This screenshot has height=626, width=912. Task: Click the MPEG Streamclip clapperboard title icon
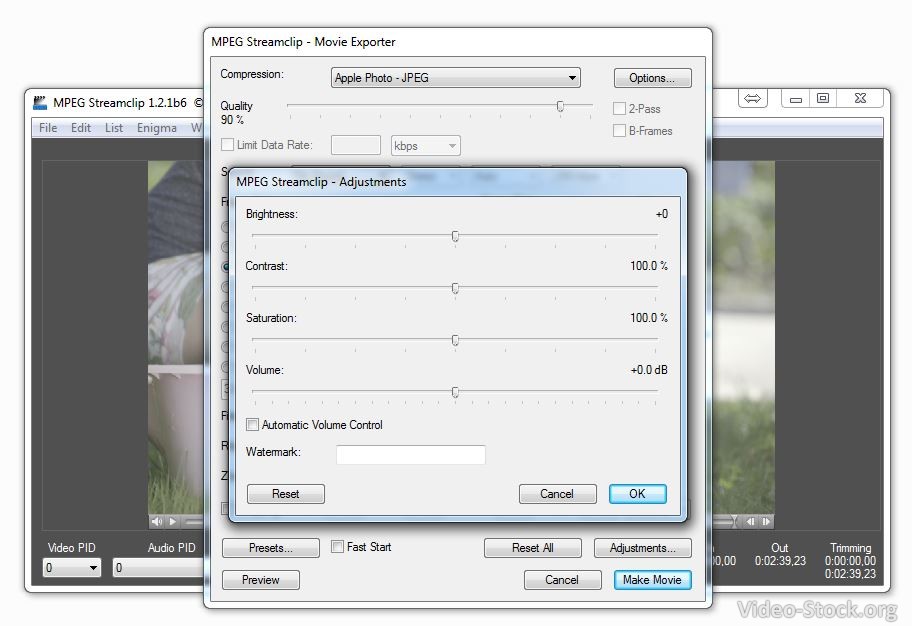point(40,103)
